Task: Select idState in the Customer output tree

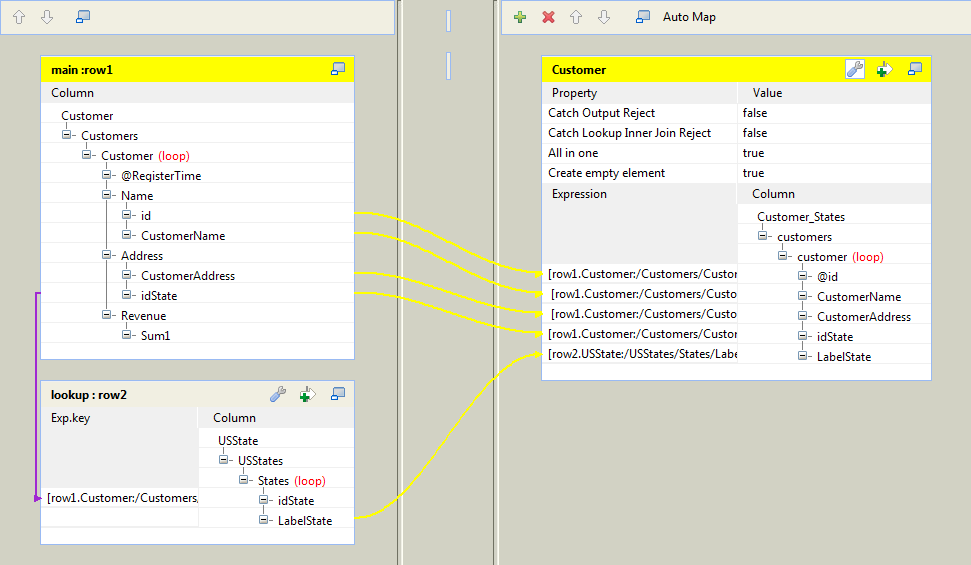Action: [x=834, y=337]
